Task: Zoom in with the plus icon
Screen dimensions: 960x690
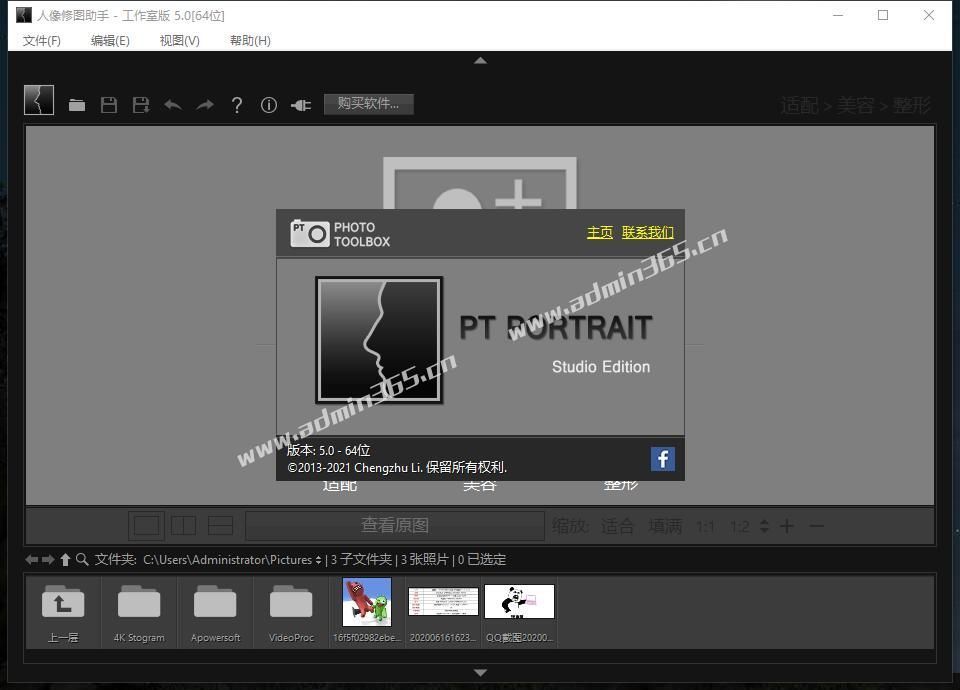Action: coord(787,526)
